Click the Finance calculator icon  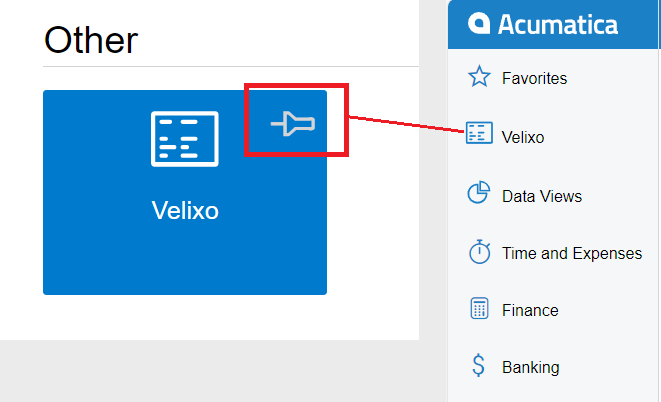pyautogui.click(x=479, y=308)
